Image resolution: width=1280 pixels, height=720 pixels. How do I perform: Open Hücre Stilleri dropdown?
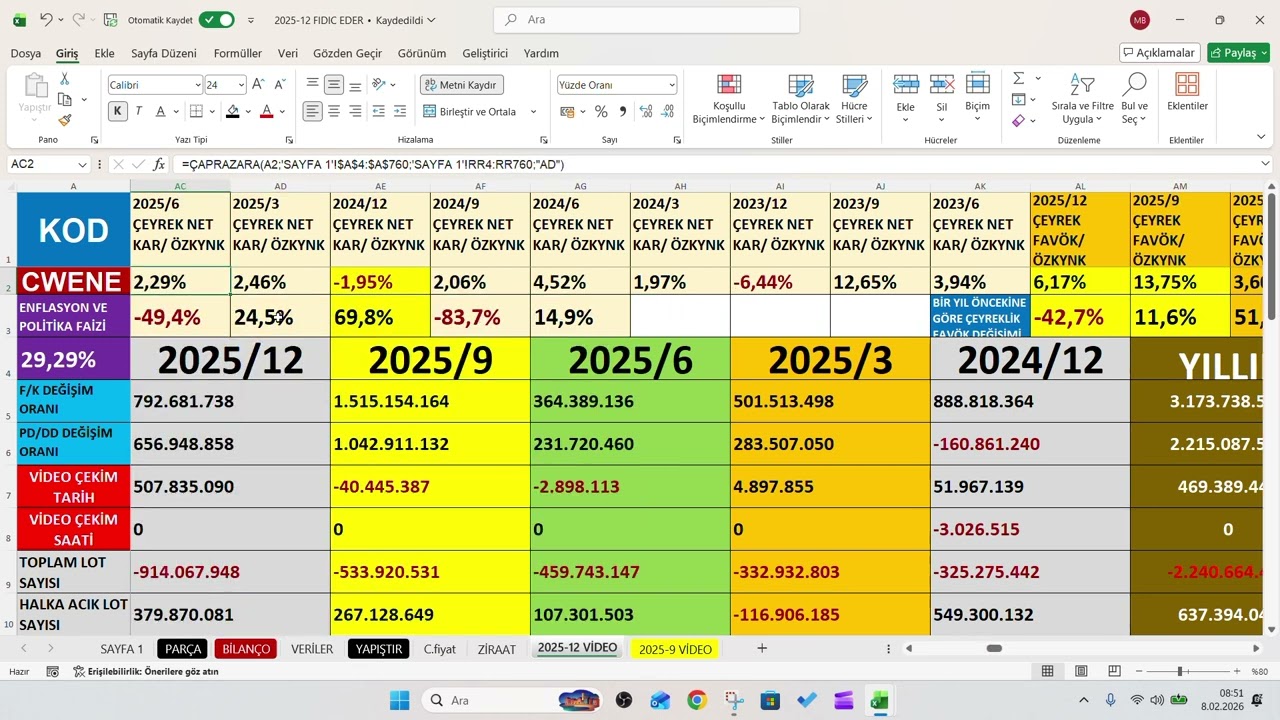click(854, 99)
